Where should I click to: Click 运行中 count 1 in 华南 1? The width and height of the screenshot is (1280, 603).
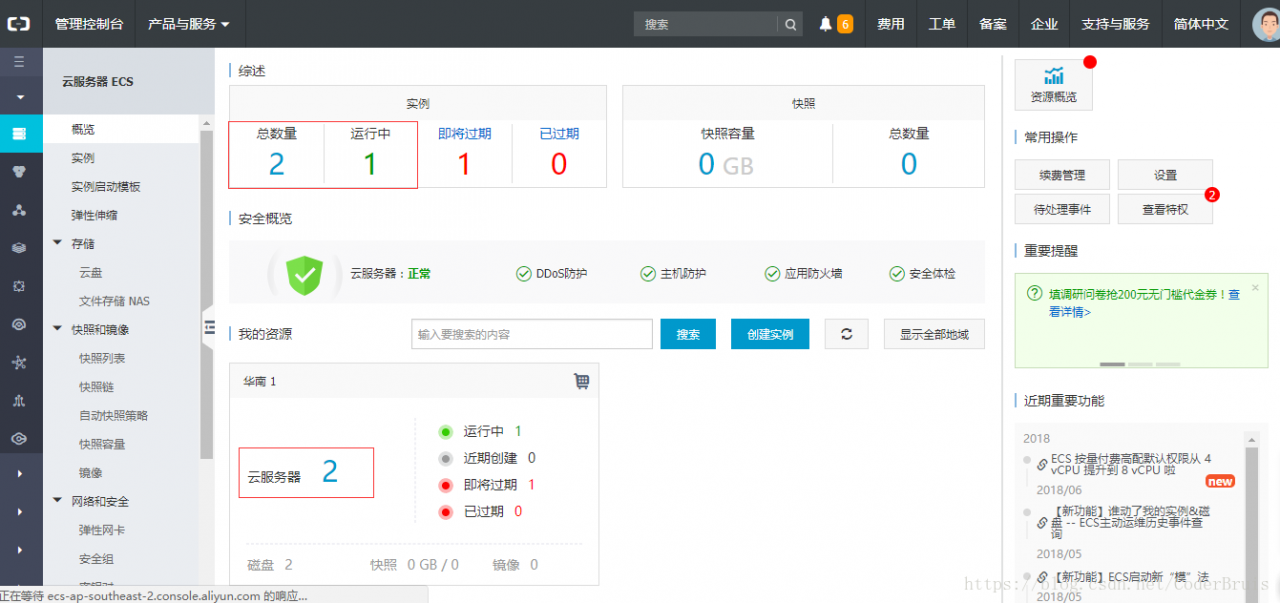[518, 431]
